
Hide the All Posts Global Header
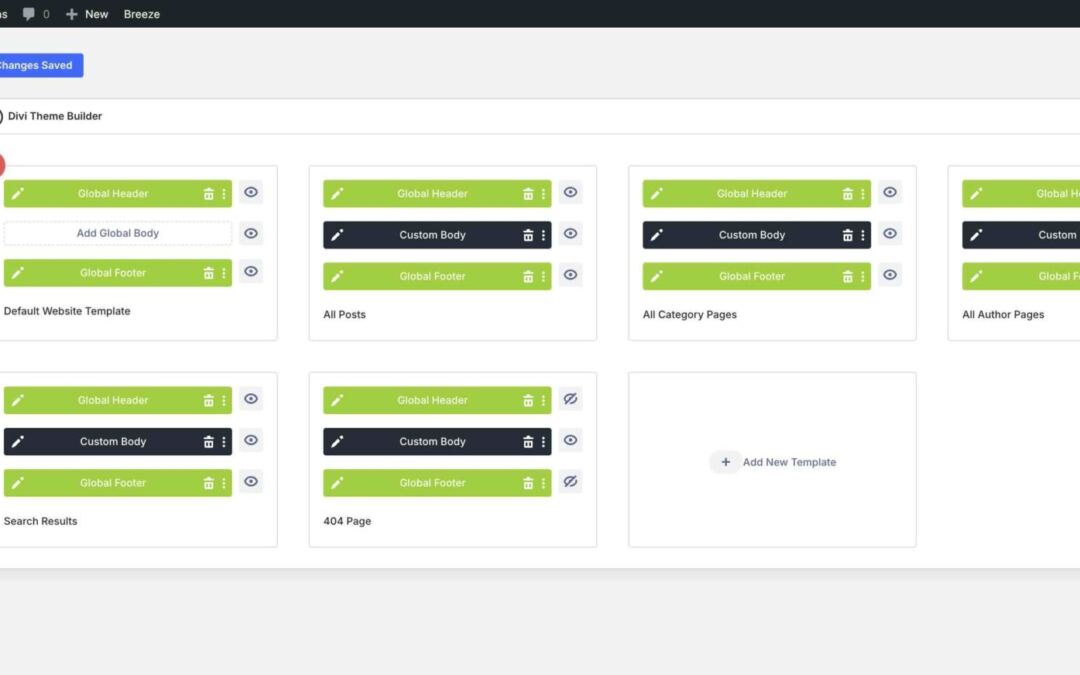point(570,192)
